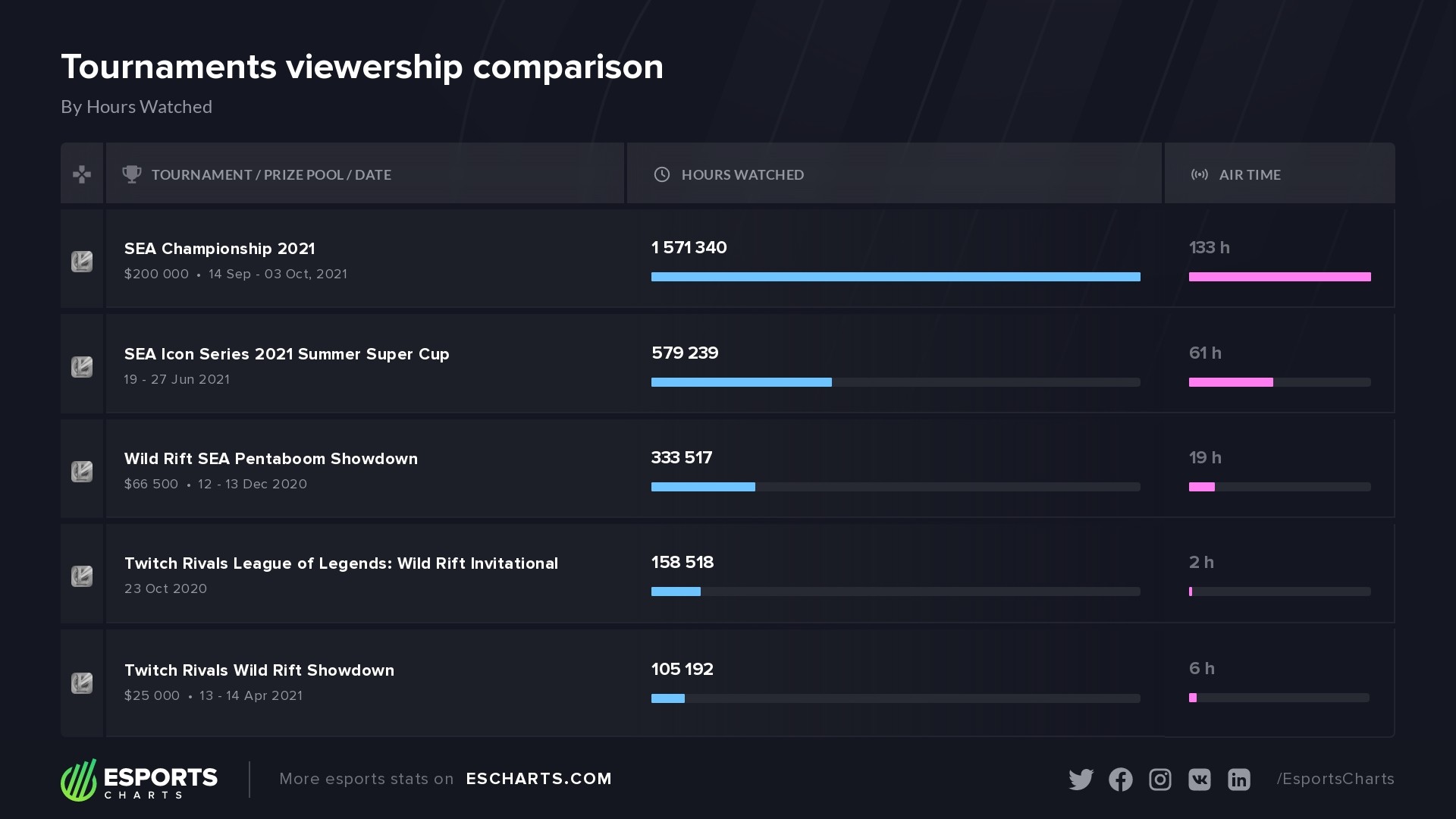Select the Air Time column header
Image resolution: width=1456 pixels, height=819 pixels.
(1250, 174)
